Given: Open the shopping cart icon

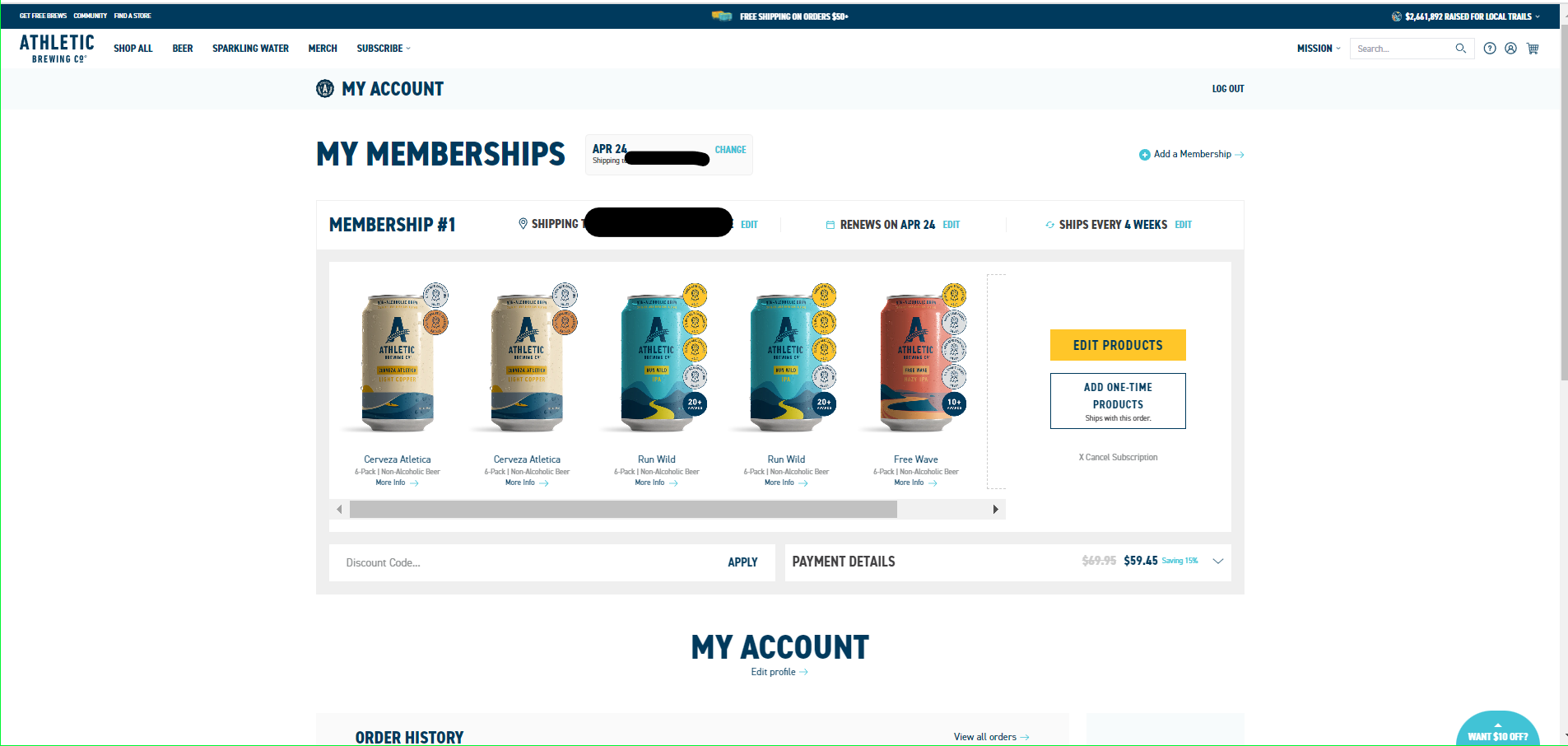Looking at the screenshot, I should 1533,49.
